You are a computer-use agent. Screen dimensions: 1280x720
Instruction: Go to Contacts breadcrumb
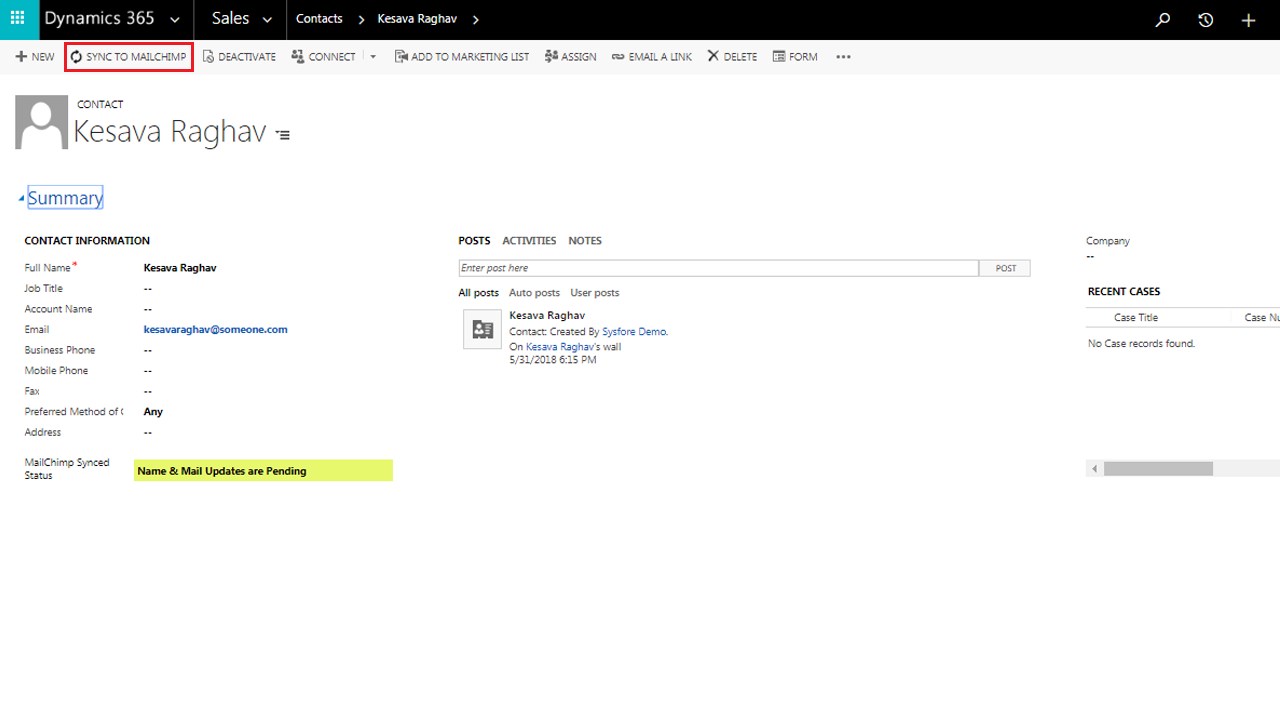tap(319, 19)
